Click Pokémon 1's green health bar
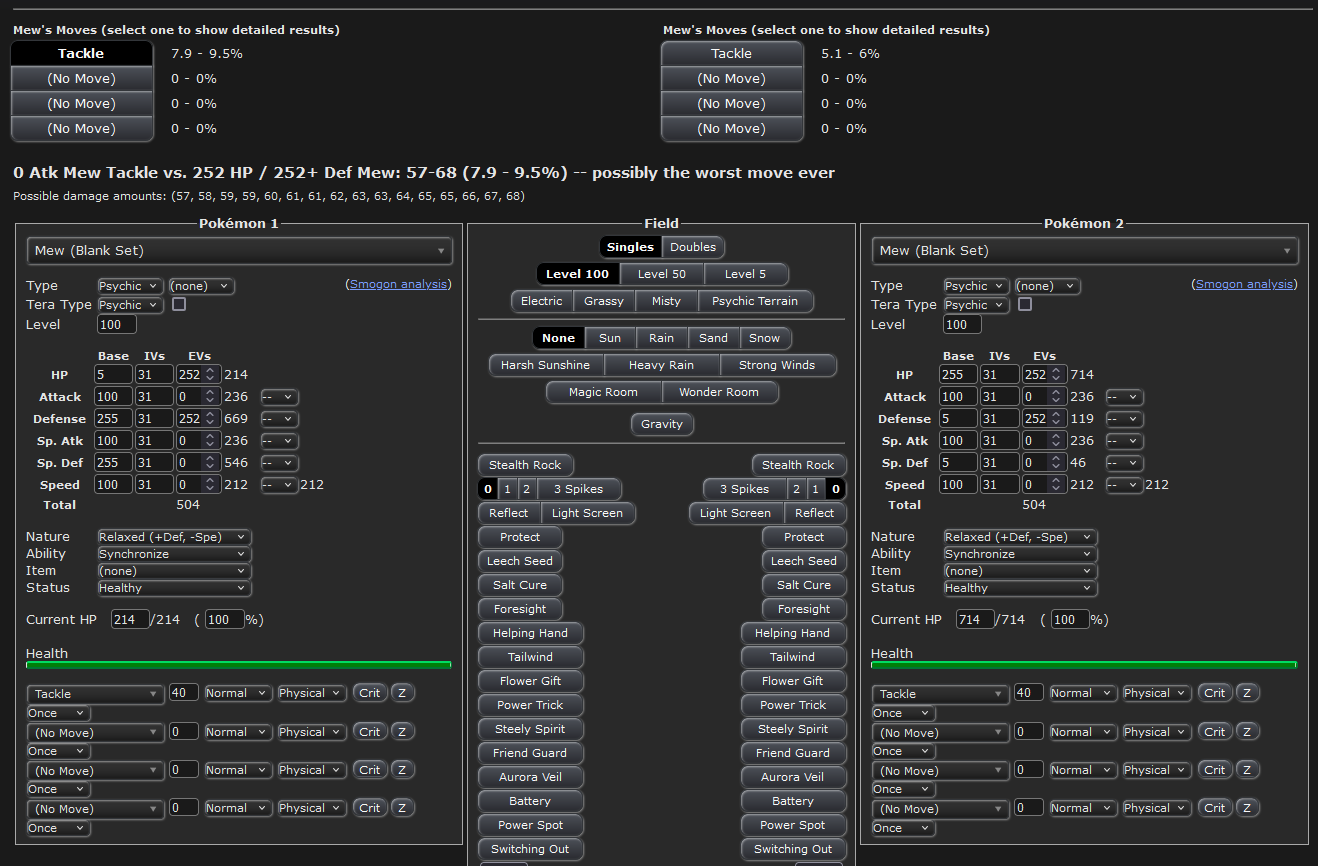Image resolution: width=1318 pixels, height=866 pixels. pos(238,664)
